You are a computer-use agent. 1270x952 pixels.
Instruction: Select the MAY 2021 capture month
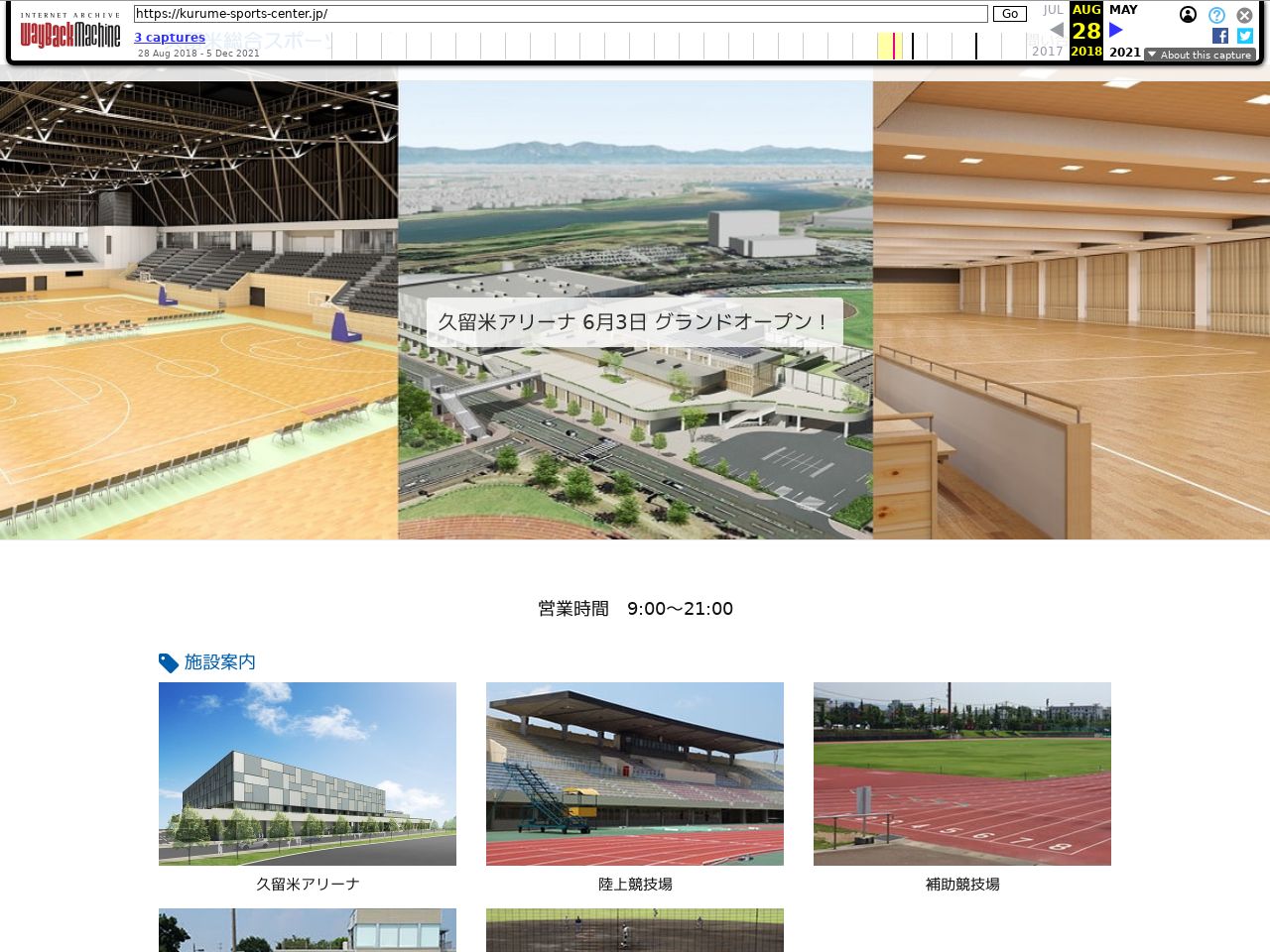pos(1123,10)
